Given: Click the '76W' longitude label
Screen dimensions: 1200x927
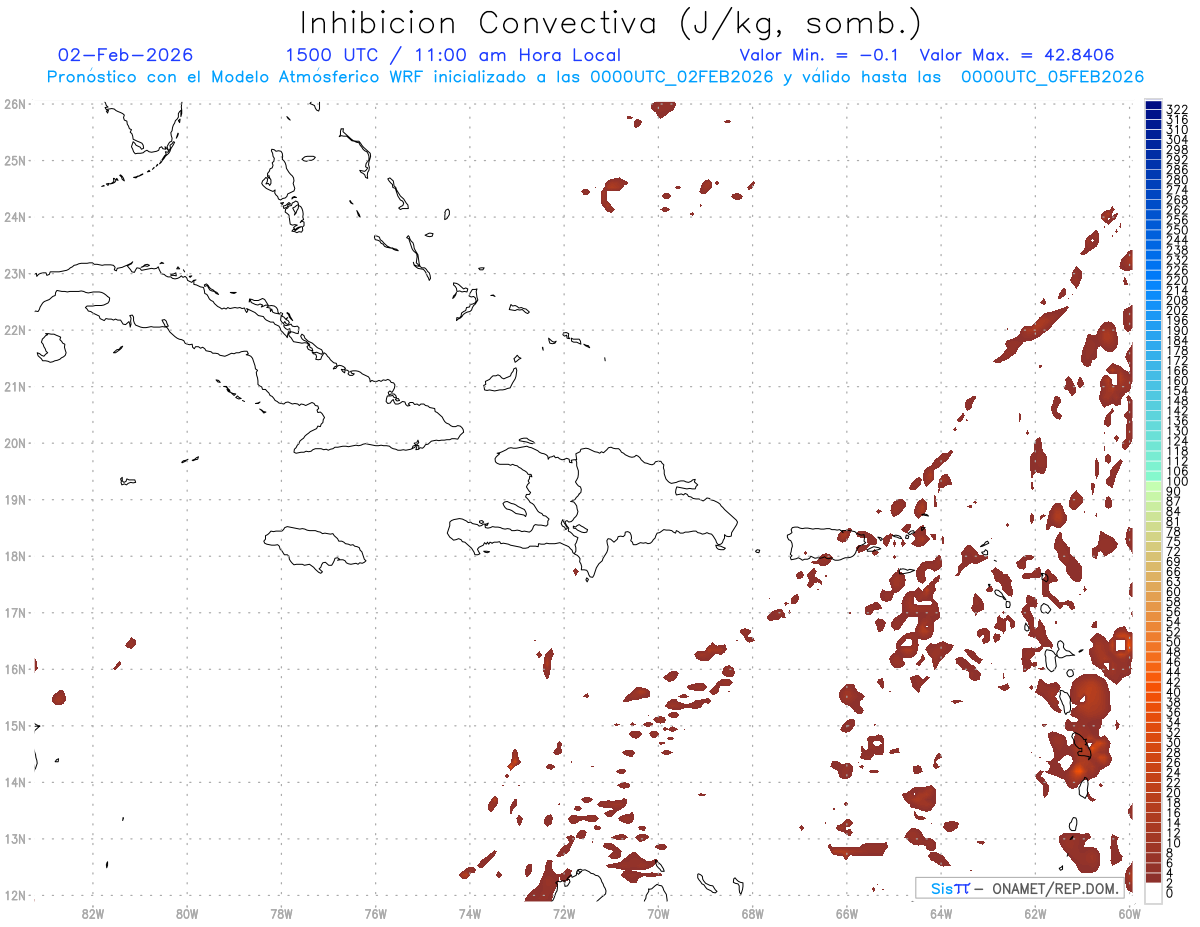Looking at the screenshot, I should click(375, 913).
